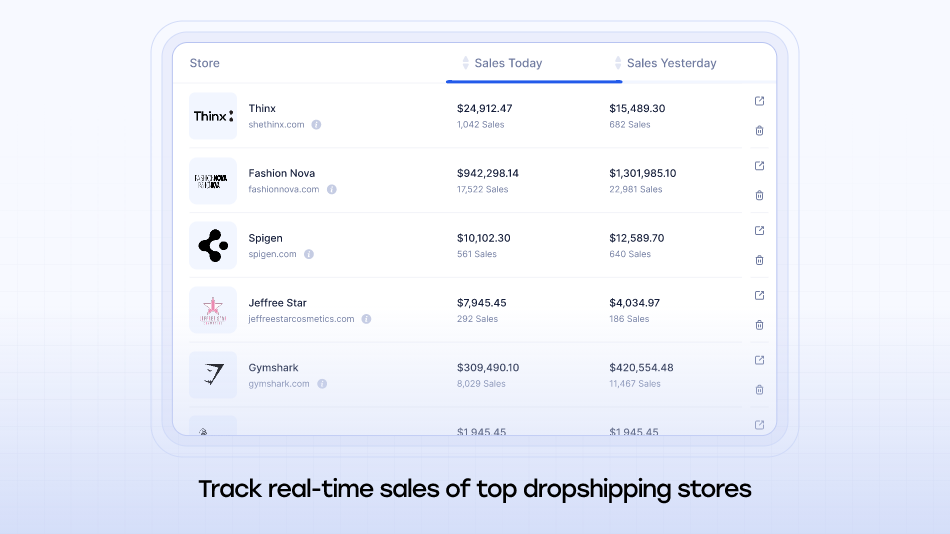
Task: Delete the Thinx store row
Action: pyautogui.click(x=759, y=130)
